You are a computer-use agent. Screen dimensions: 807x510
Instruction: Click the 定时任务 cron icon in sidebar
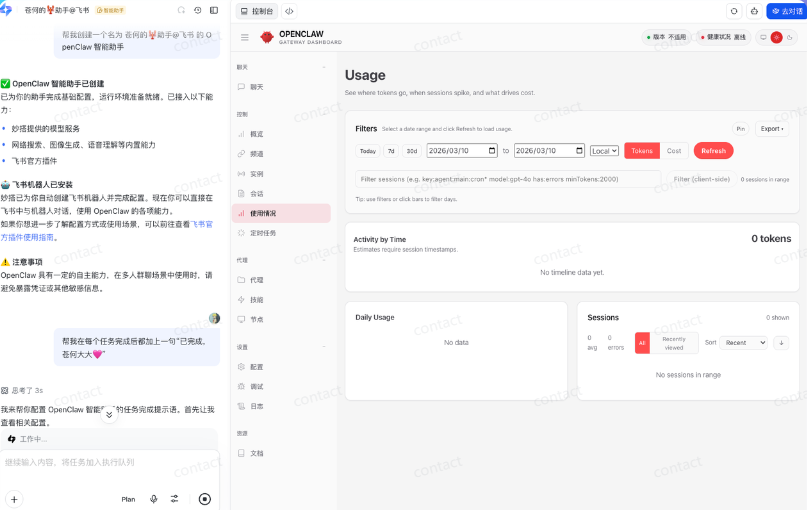point(241,233)
